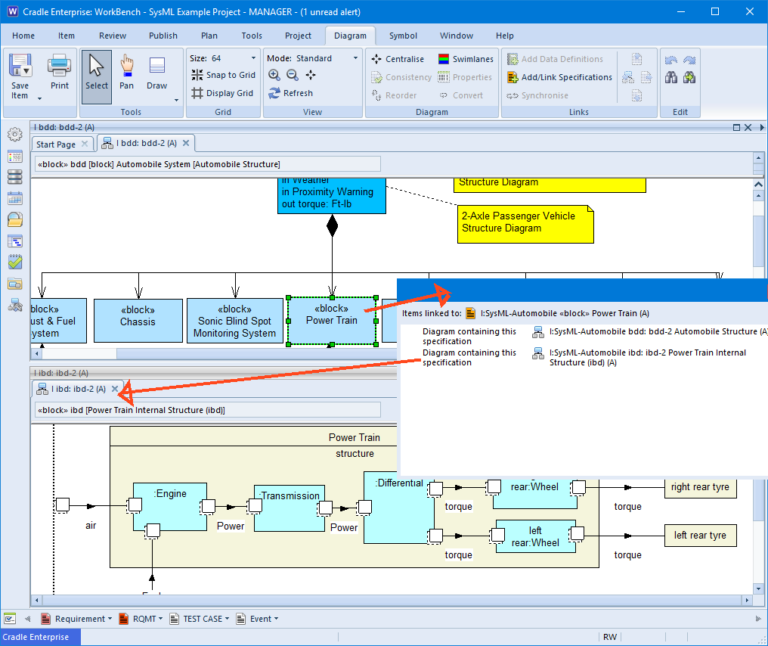Image resolution: width=768 pixels, height=646 pixels.
Task: Switch to the Start Page tab
Action: click(x=55, y=144)
